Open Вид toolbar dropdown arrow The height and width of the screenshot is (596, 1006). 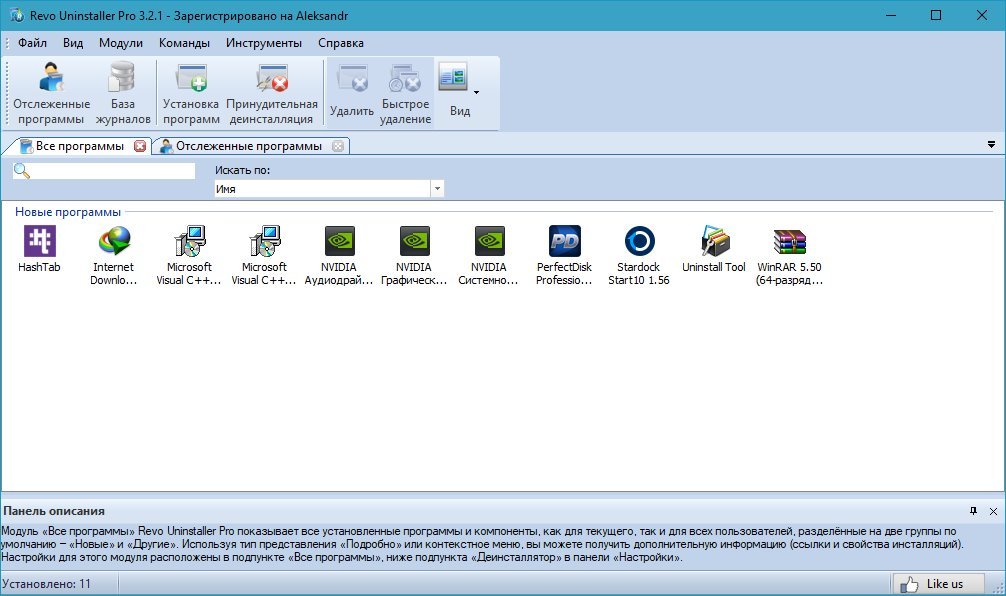[x=476, y=92]
